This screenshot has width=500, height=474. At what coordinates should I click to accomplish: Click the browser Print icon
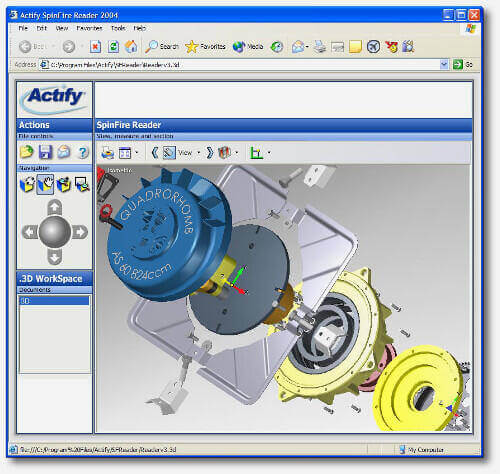coord(320,47)
